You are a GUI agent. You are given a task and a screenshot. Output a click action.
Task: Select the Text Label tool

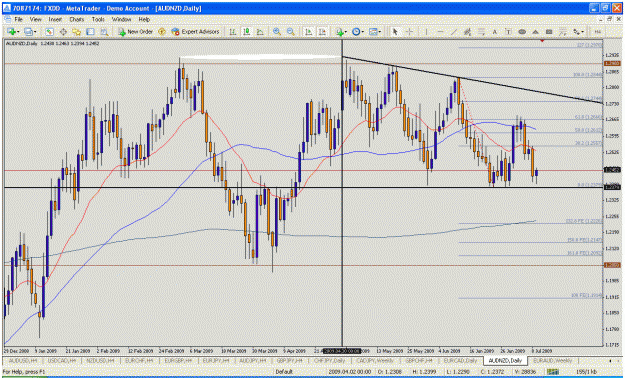point(508,32)
